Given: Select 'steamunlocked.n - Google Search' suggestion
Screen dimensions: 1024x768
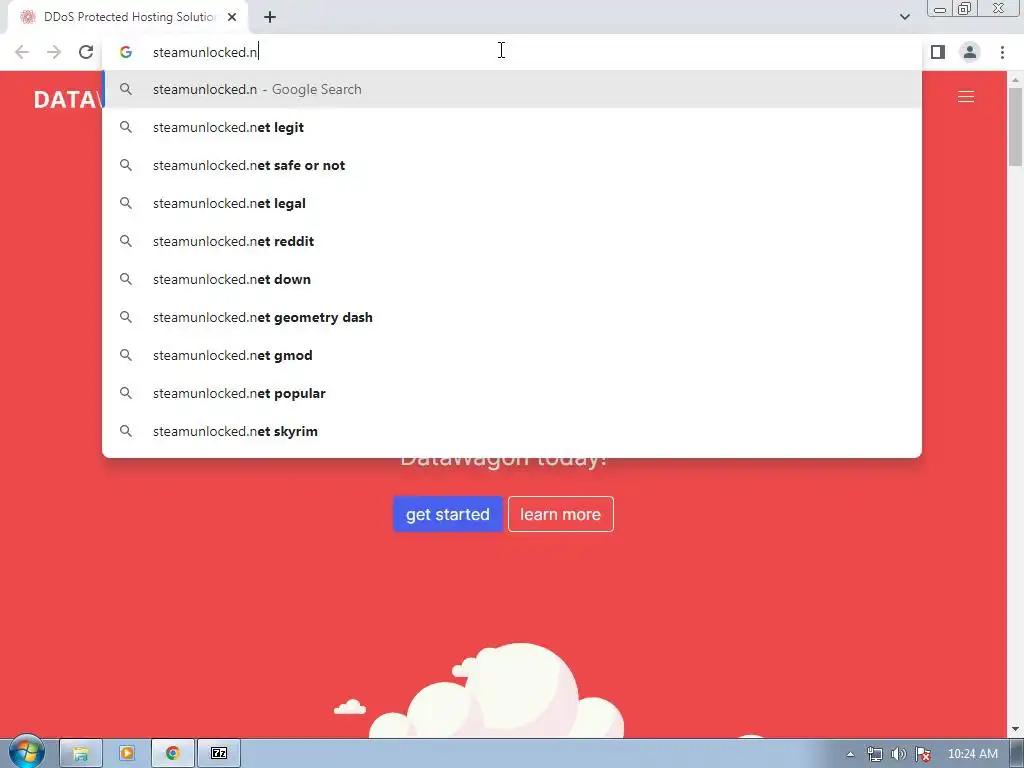Looking at the screenshot, I should [512, 89].
